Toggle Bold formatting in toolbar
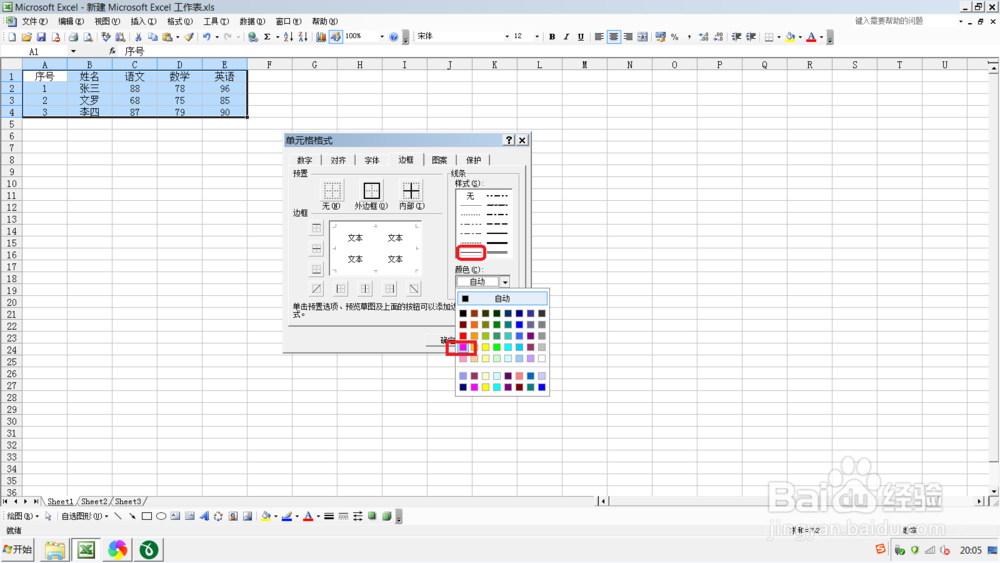The image size is (1000, 563). [552, 37]
